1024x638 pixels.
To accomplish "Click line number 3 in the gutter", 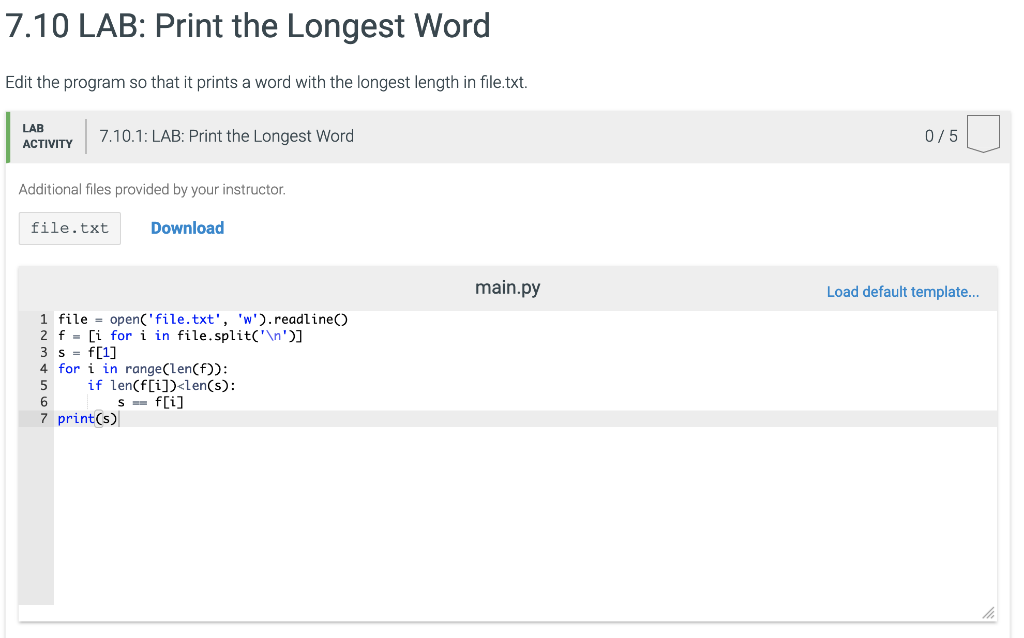I will (x=43, y=352).
